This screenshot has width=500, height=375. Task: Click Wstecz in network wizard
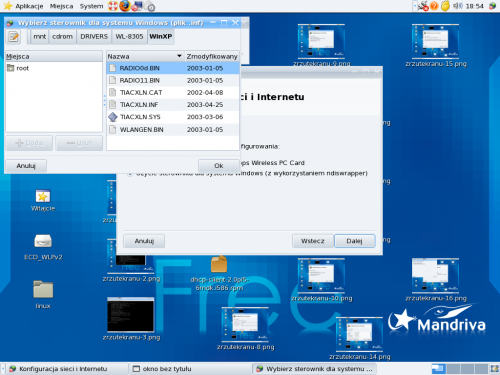point(313,241)
